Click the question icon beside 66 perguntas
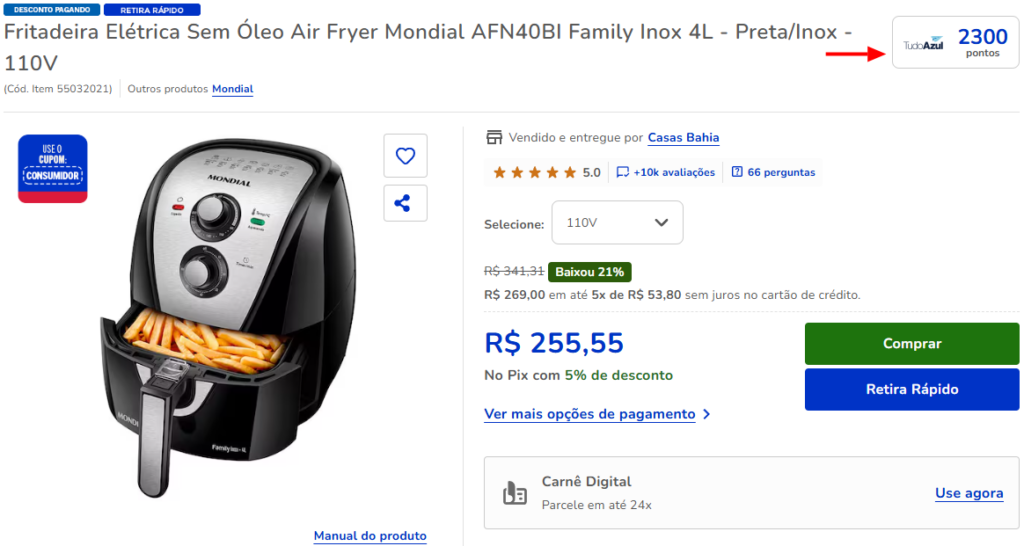This screenshot has width=1024, height=546. pyautogui.click(x=737, y=172)
